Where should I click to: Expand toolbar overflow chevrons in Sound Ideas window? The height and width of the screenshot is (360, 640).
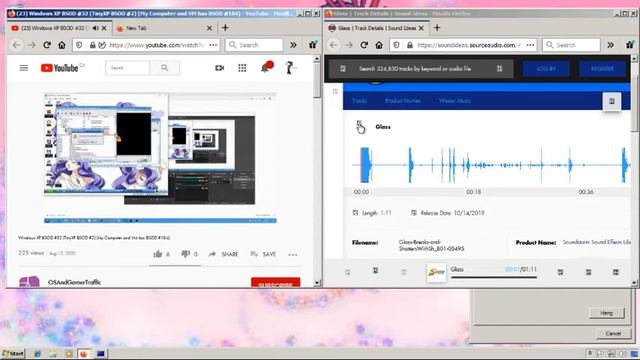coord(610,45)
